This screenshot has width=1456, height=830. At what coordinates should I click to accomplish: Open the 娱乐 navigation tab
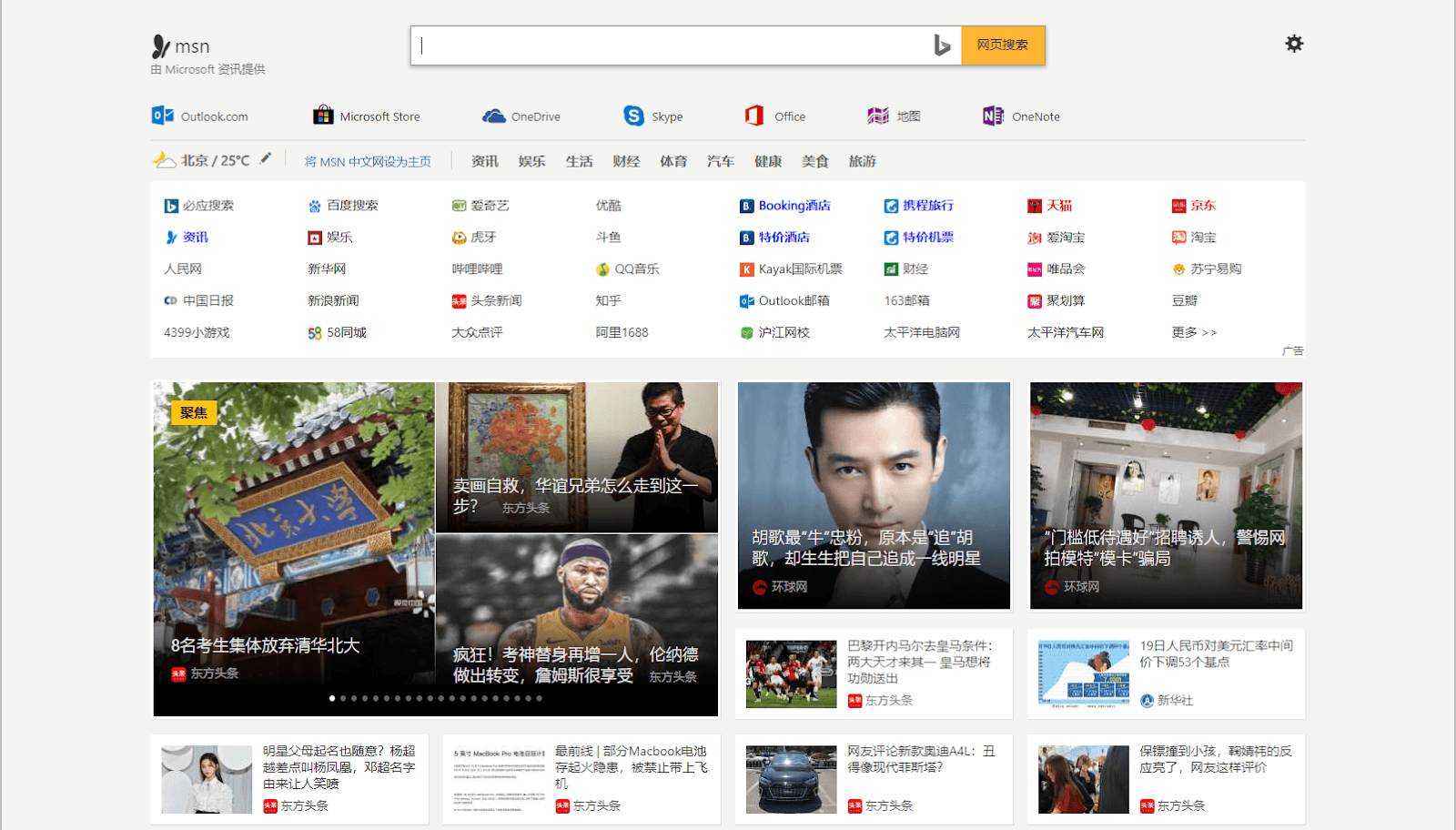[532, 161]
